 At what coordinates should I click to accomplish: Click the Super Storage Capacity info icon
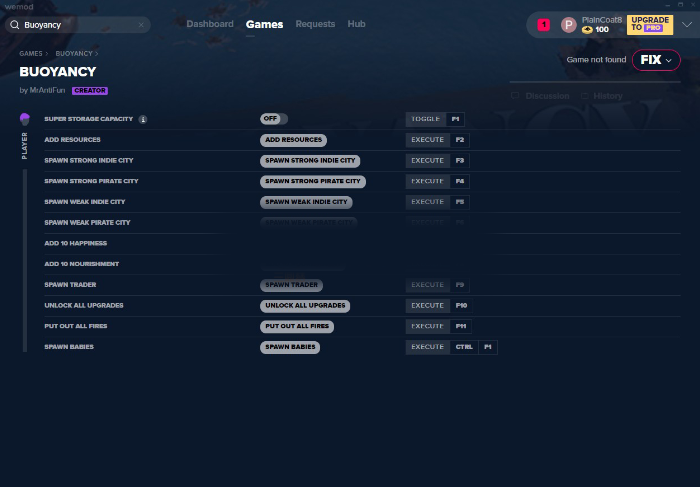pos(143,119)
